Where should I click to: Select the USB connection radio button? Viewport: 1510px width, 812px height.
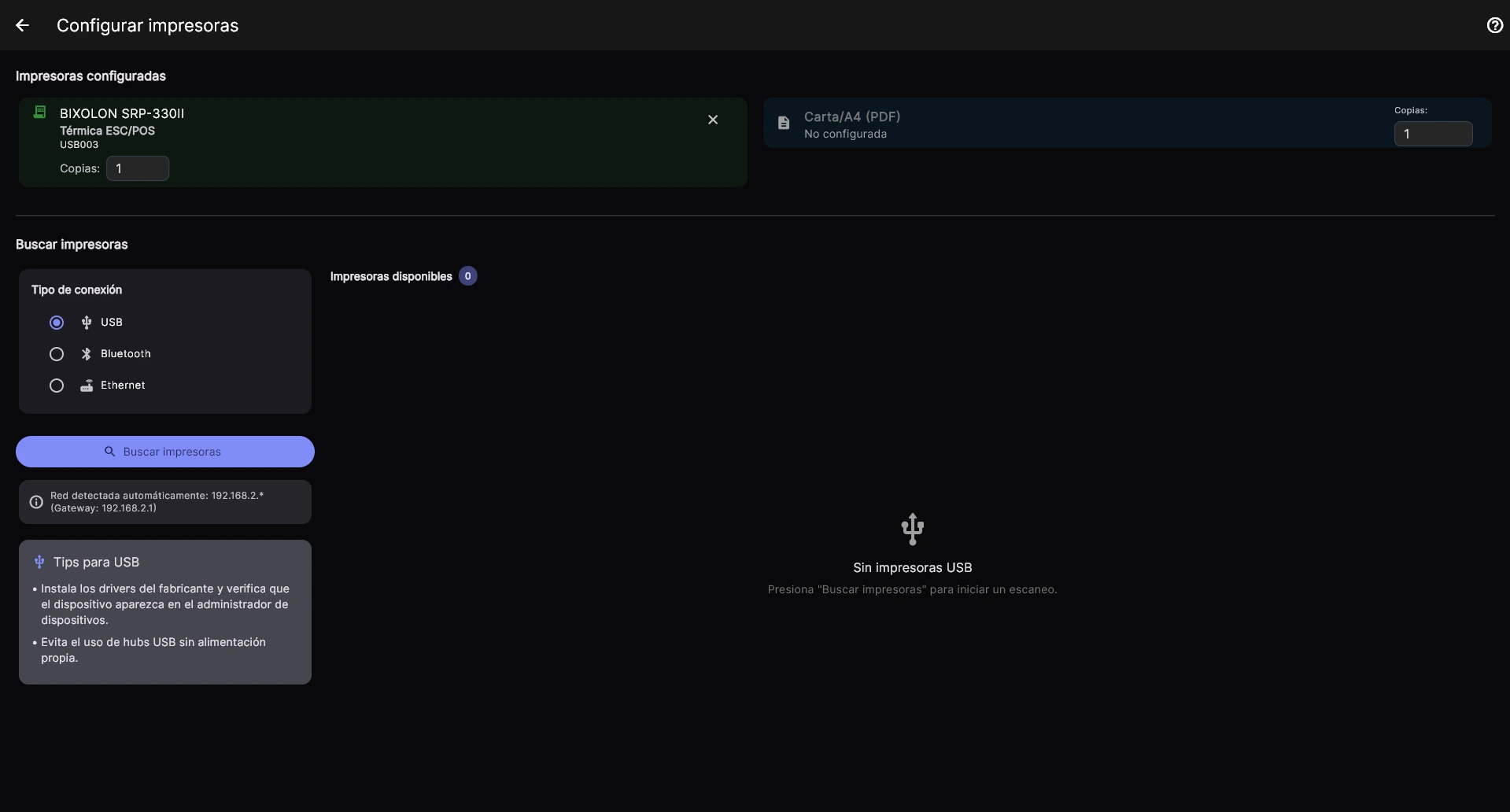(57, 323)
